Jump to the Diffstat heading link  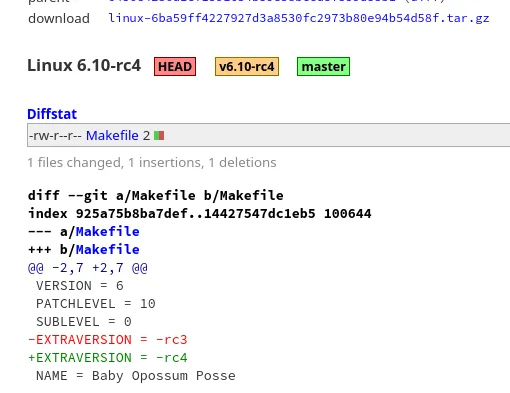(52, 114)
